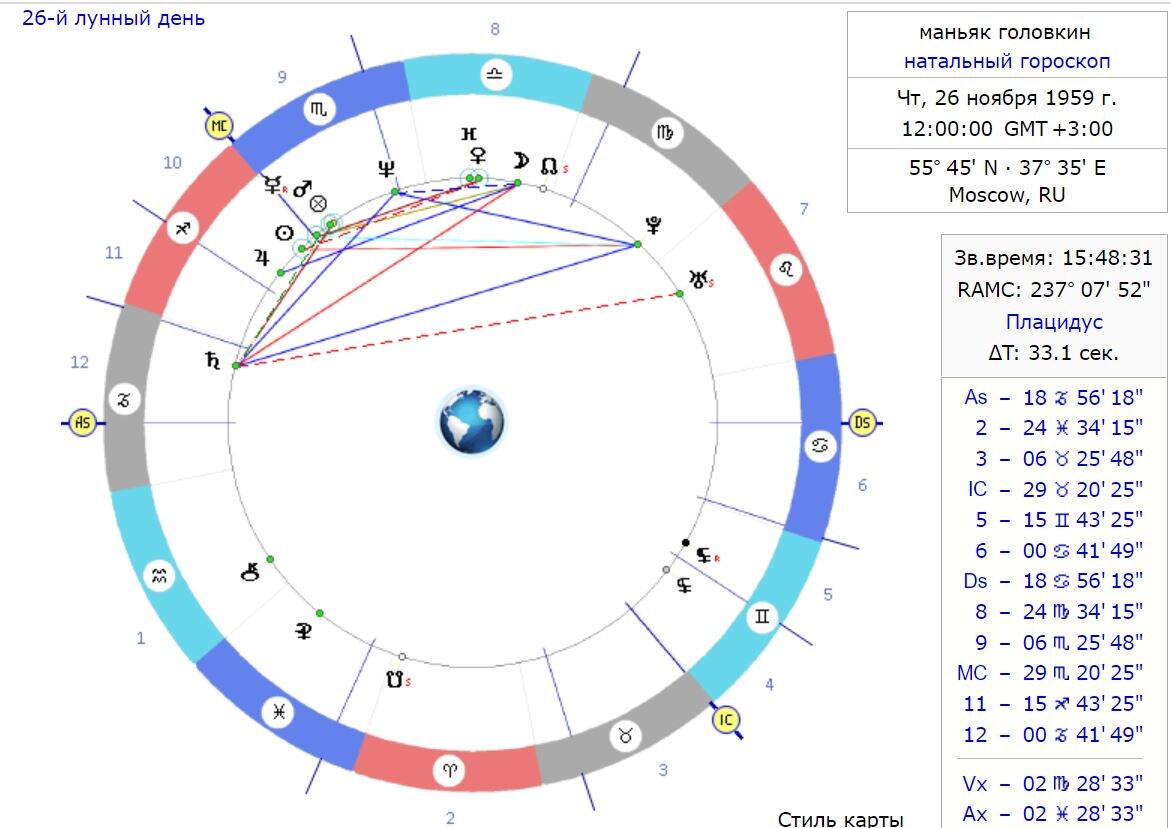Select the Capricorn sign on the zodiac ring

pyautogui.click(x=124, y=399)
